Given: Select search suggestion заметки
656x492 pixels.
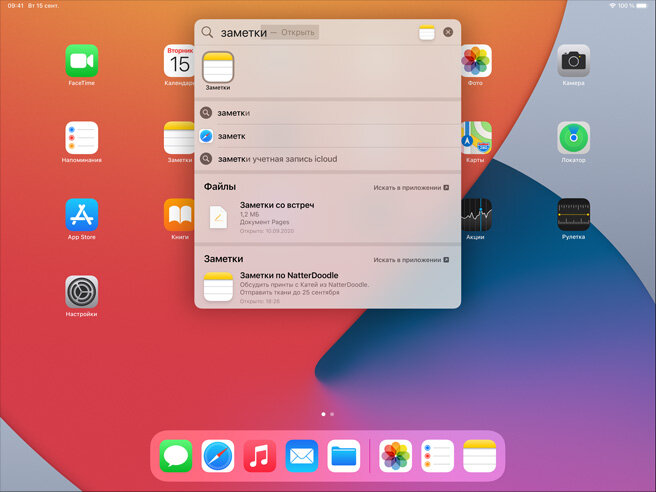Looking at the screenshot, I should coord(328,113).
